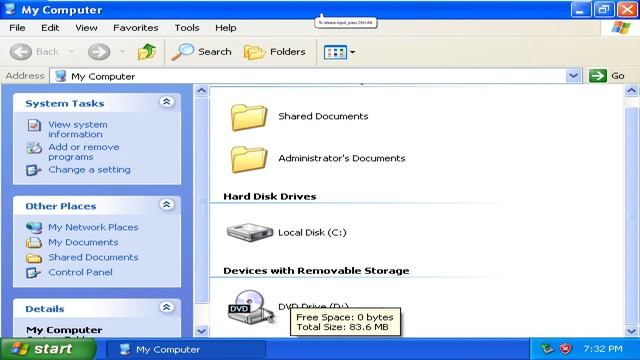640x360 pixels.
Task: Open My Network Places link
Action: (x=93, y=227)
